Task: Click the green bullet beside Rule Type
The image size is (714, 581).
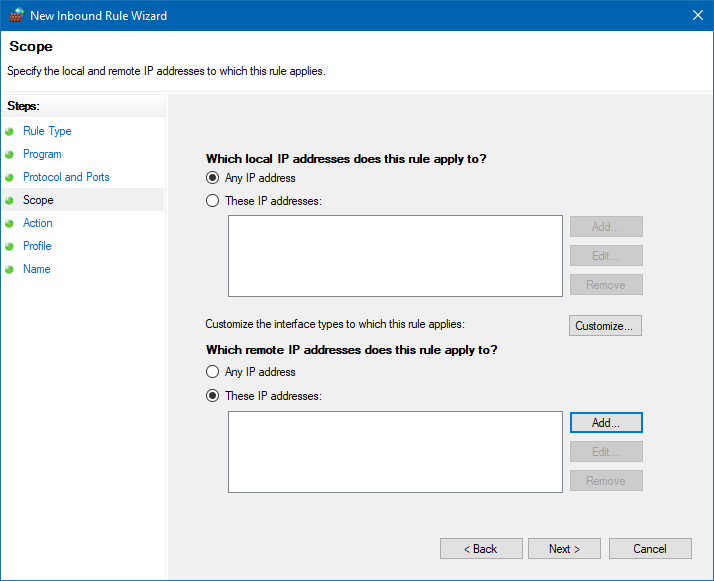Action: click(x=10, y=132)
